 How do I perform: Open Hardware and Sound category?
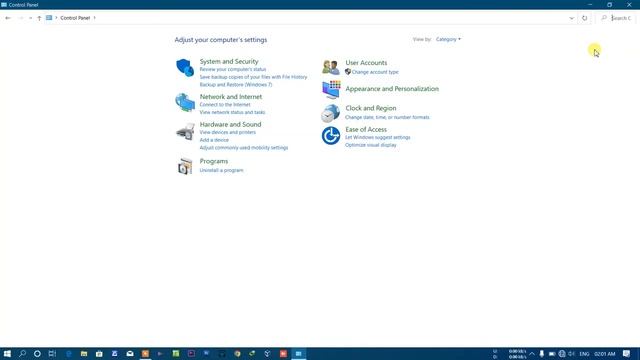pyautogui.click(x=230, y=124)
